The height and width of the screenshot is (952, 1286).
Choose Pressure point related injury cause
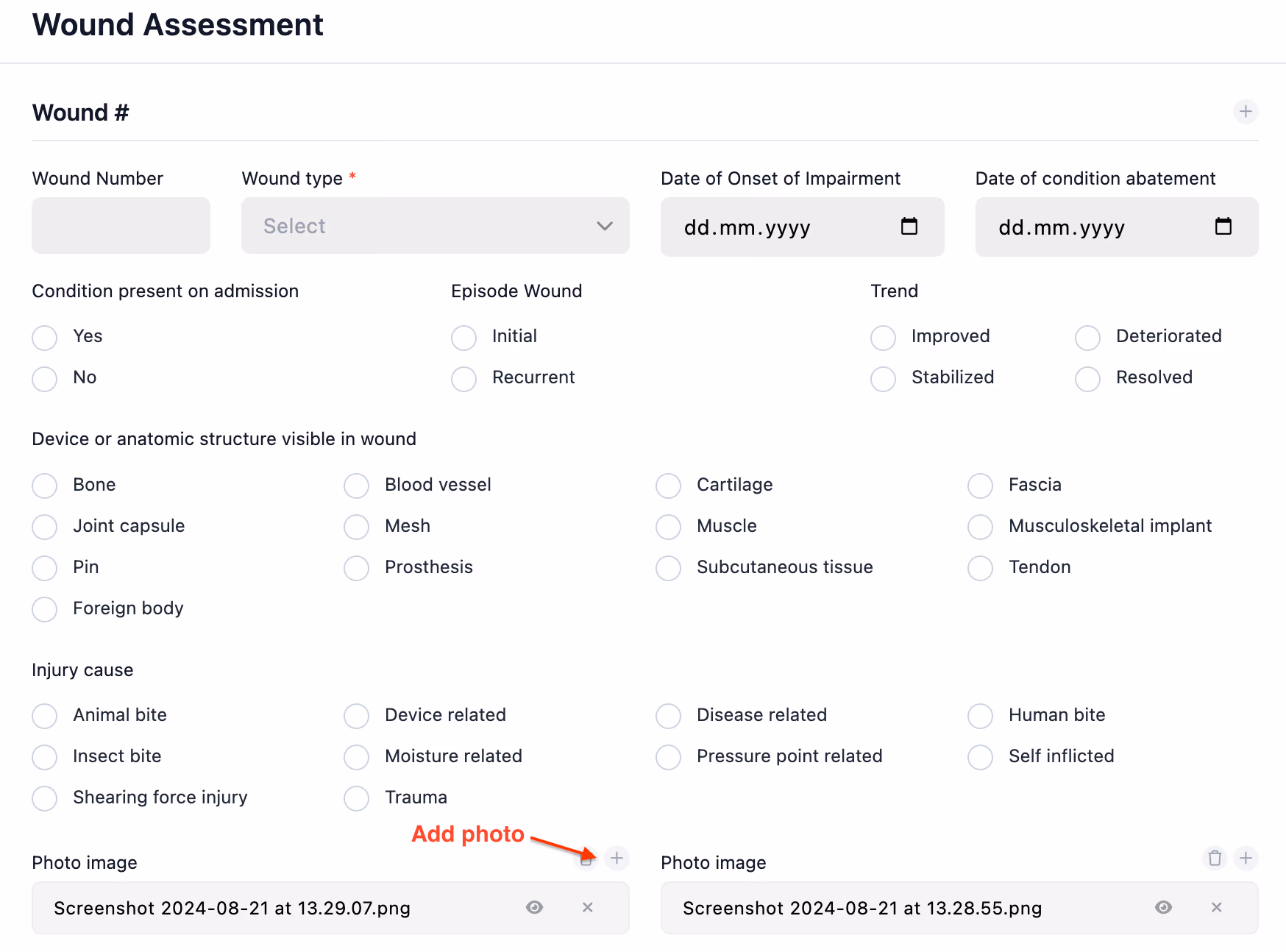point(669,757)
